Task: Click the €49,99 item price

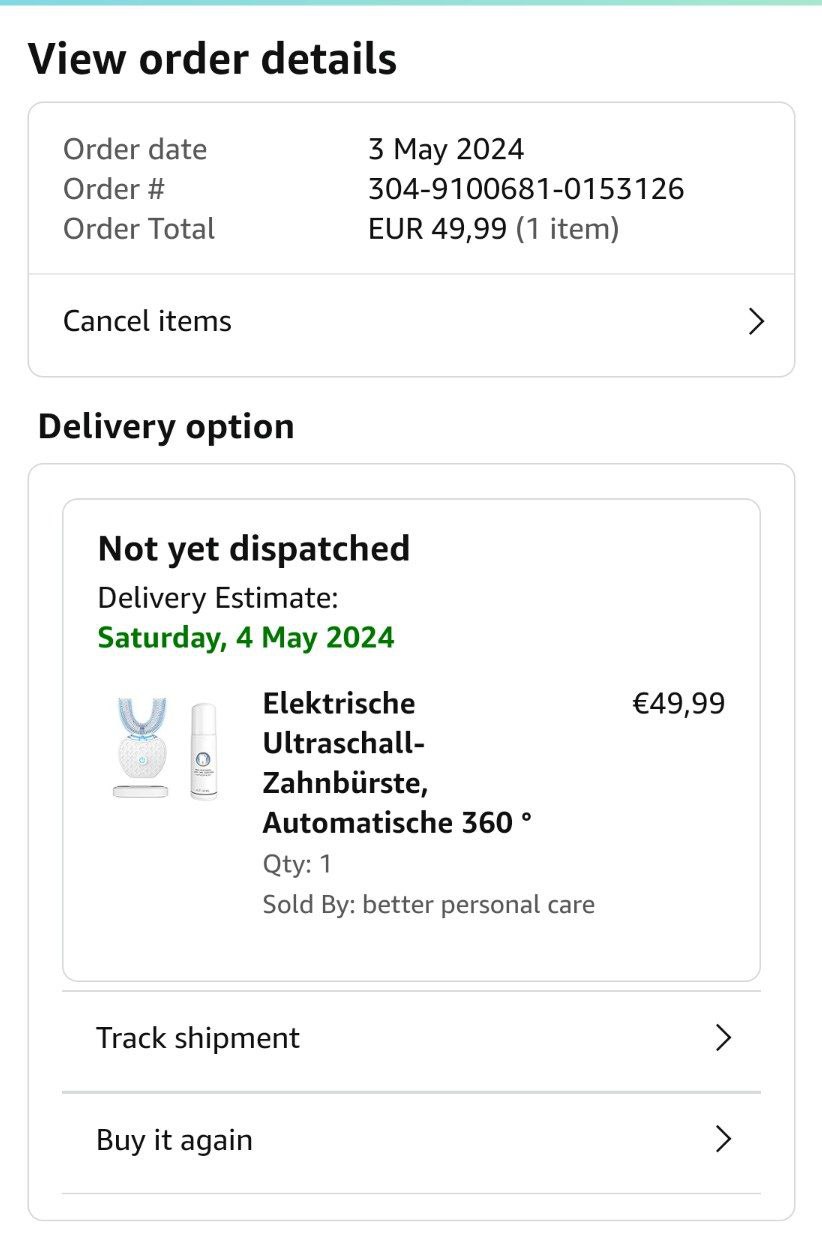Action: click(679, 704)
